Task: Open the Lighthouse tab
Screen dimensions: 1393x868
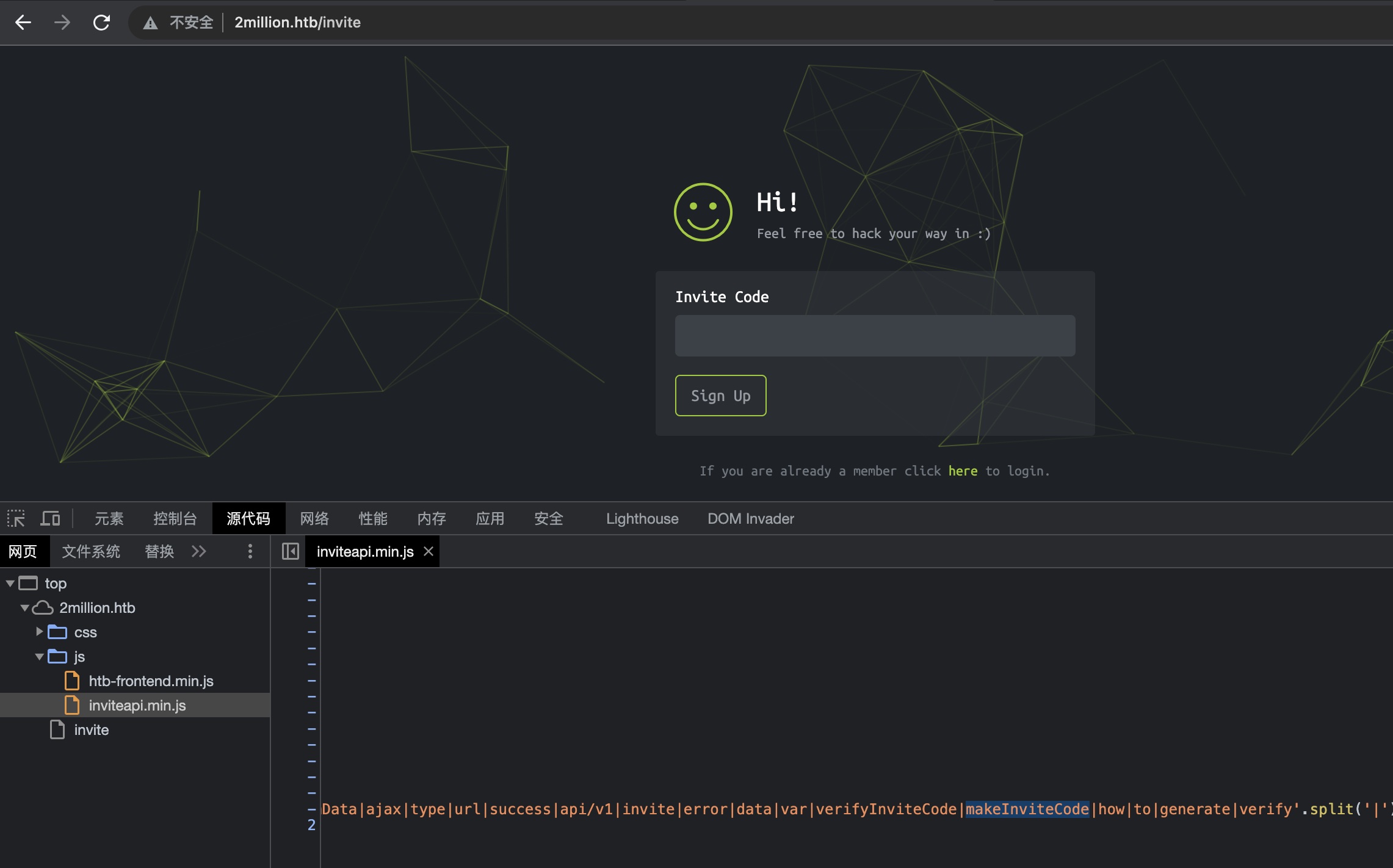Action: tap(642, 519)
